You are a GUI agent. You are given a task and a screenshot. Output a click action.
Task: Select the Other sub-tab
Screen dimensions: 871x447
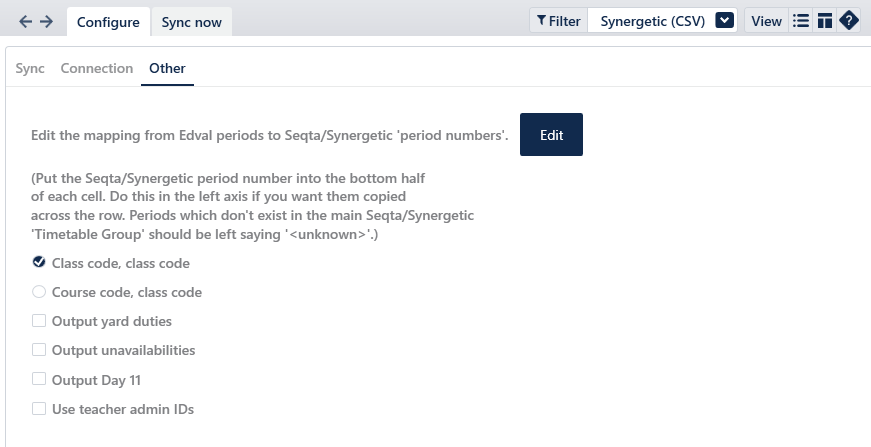click(x=167, y=68)
